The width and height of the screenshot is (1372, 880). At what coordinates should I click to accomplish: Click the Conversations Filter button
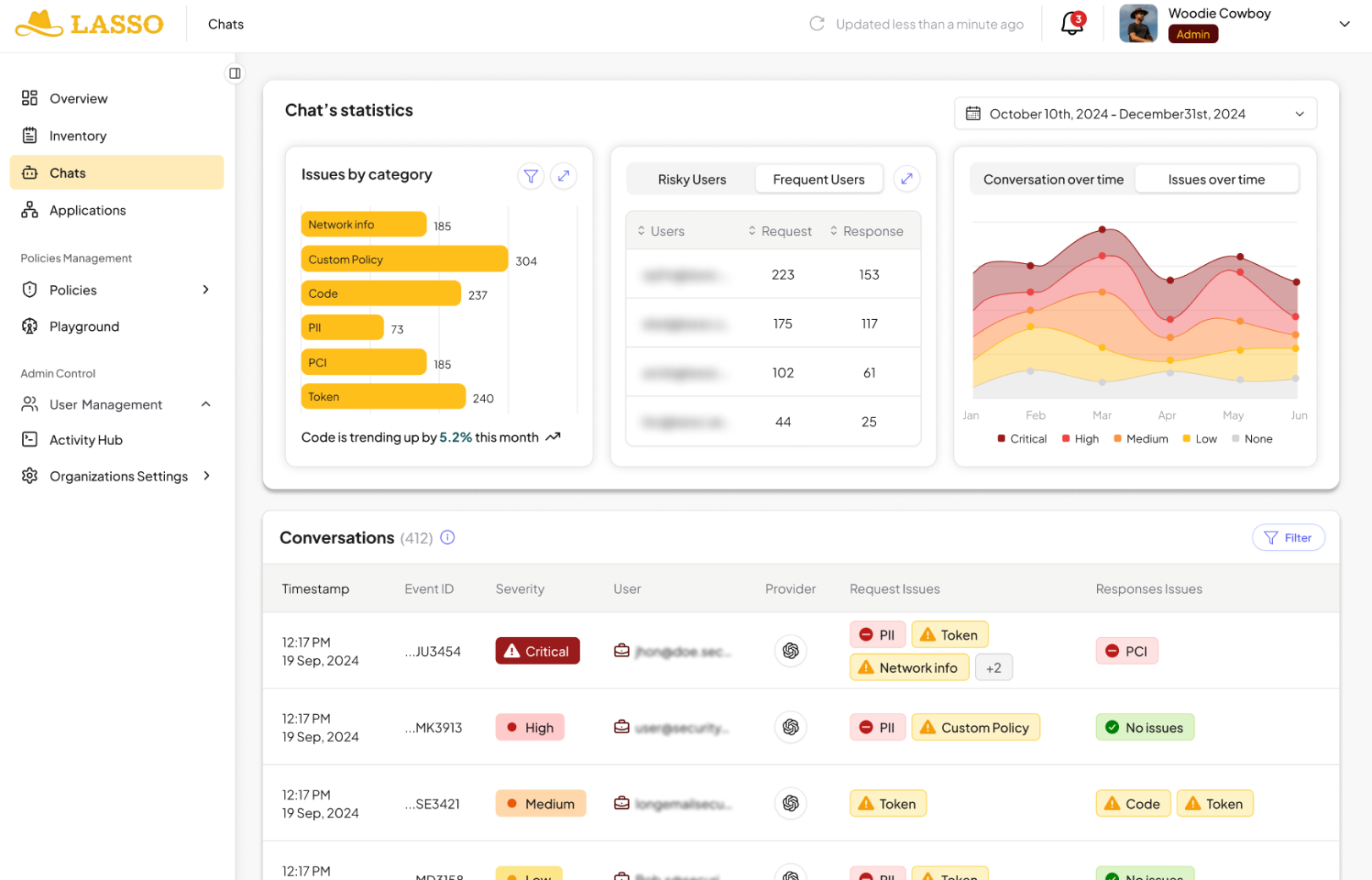pyautogui.click(x=1287, y=538)
